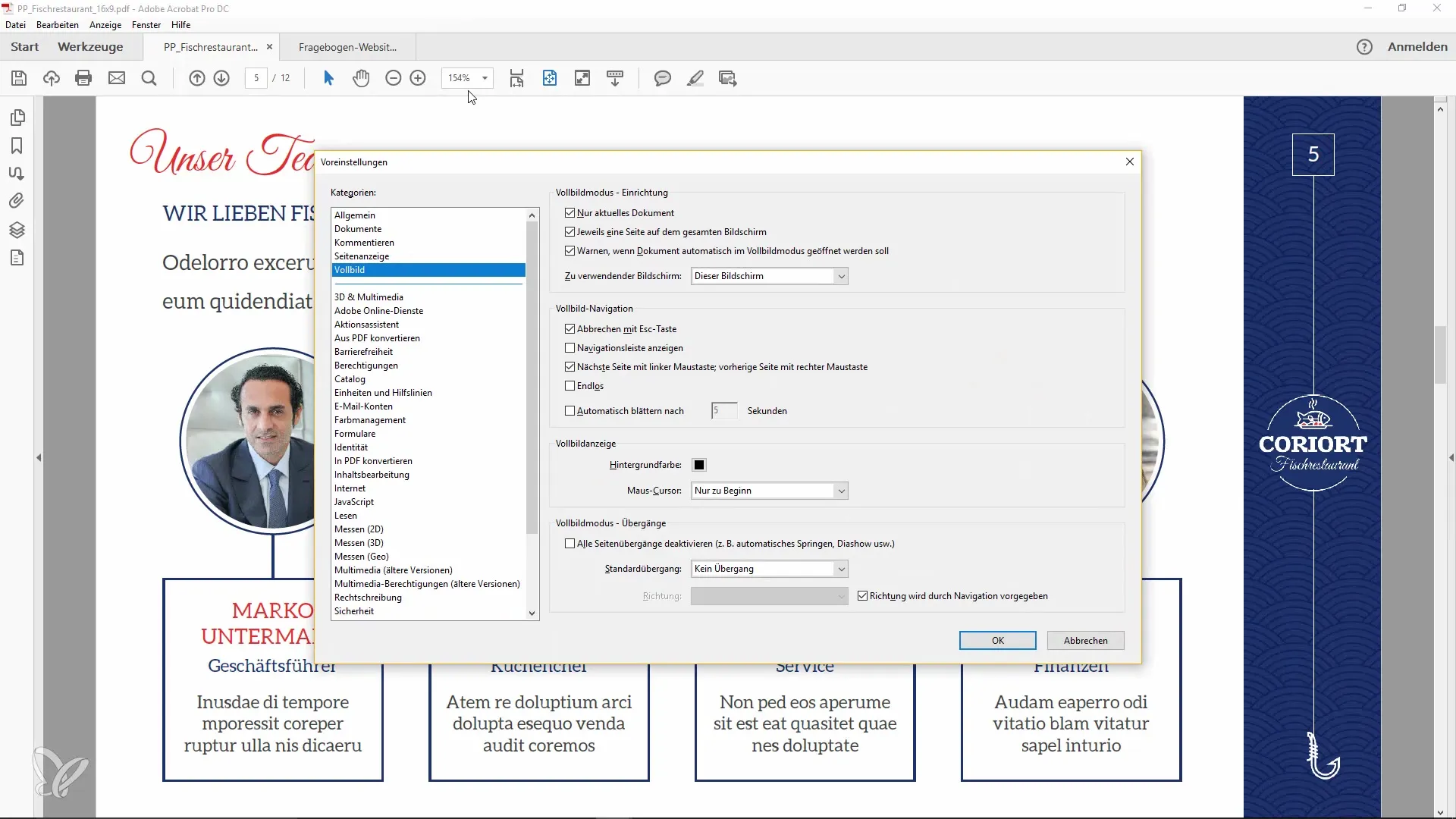This screenshot has width=1456, height=819.
Task: Open the Anzeige menu
Action: (x=105, y=25)
